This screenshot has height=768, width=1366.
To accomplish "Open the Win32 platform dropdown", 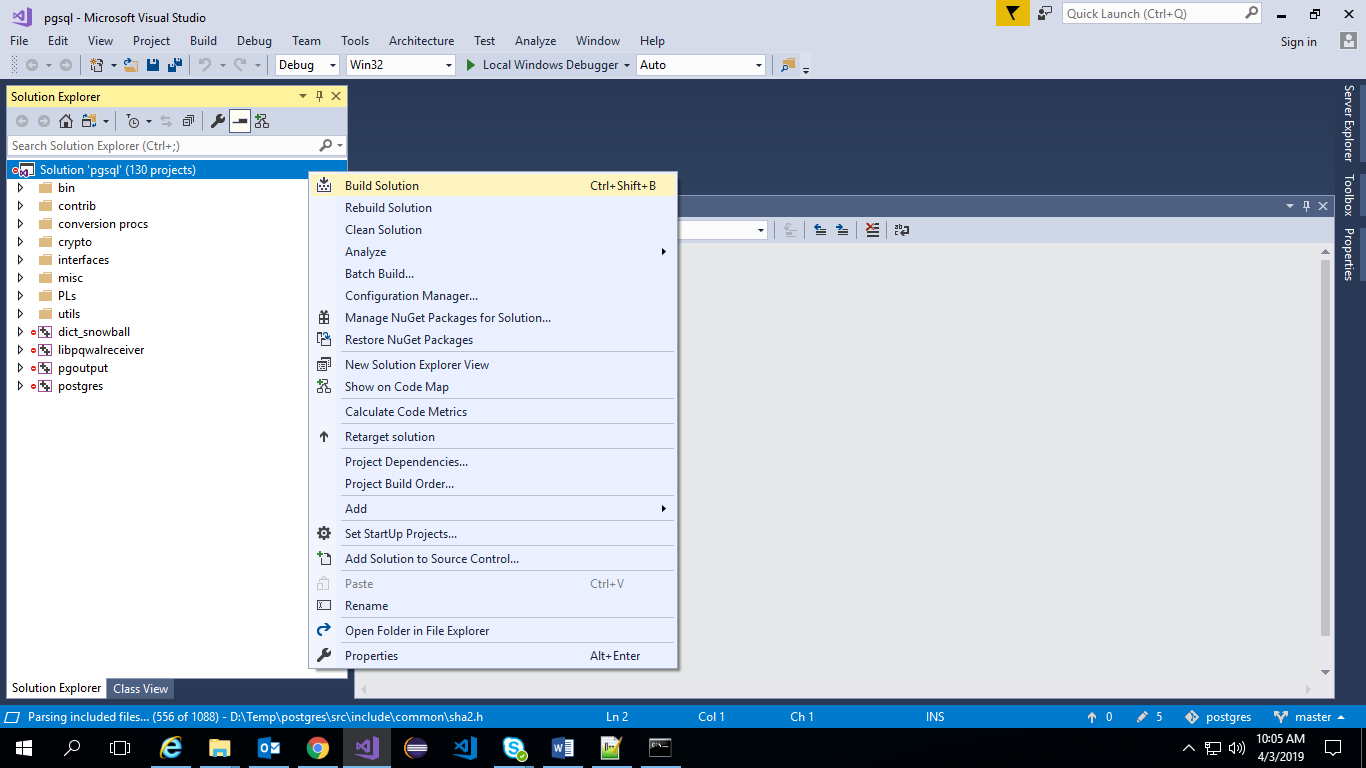I will (x=400, y=65).
